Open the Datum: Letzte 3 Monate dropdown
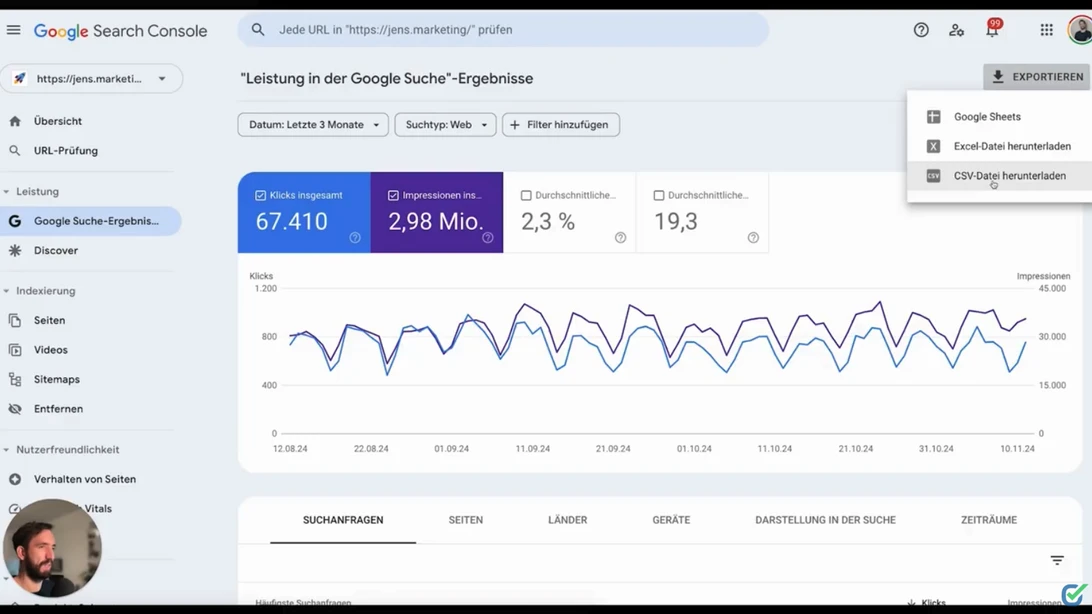Image resolution: width=1092 pixels, height=614 pixels. click(313, 125)
